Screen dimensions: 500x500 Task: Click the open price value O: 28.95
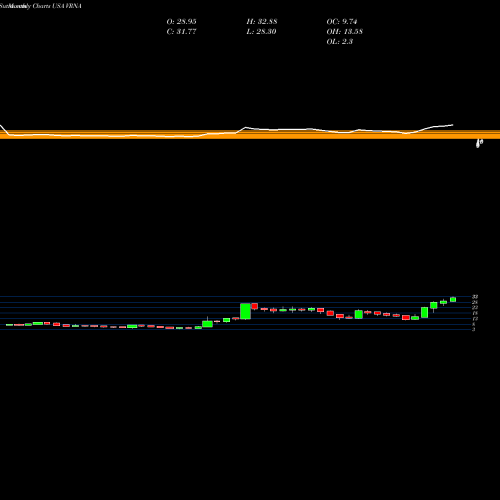181,22
